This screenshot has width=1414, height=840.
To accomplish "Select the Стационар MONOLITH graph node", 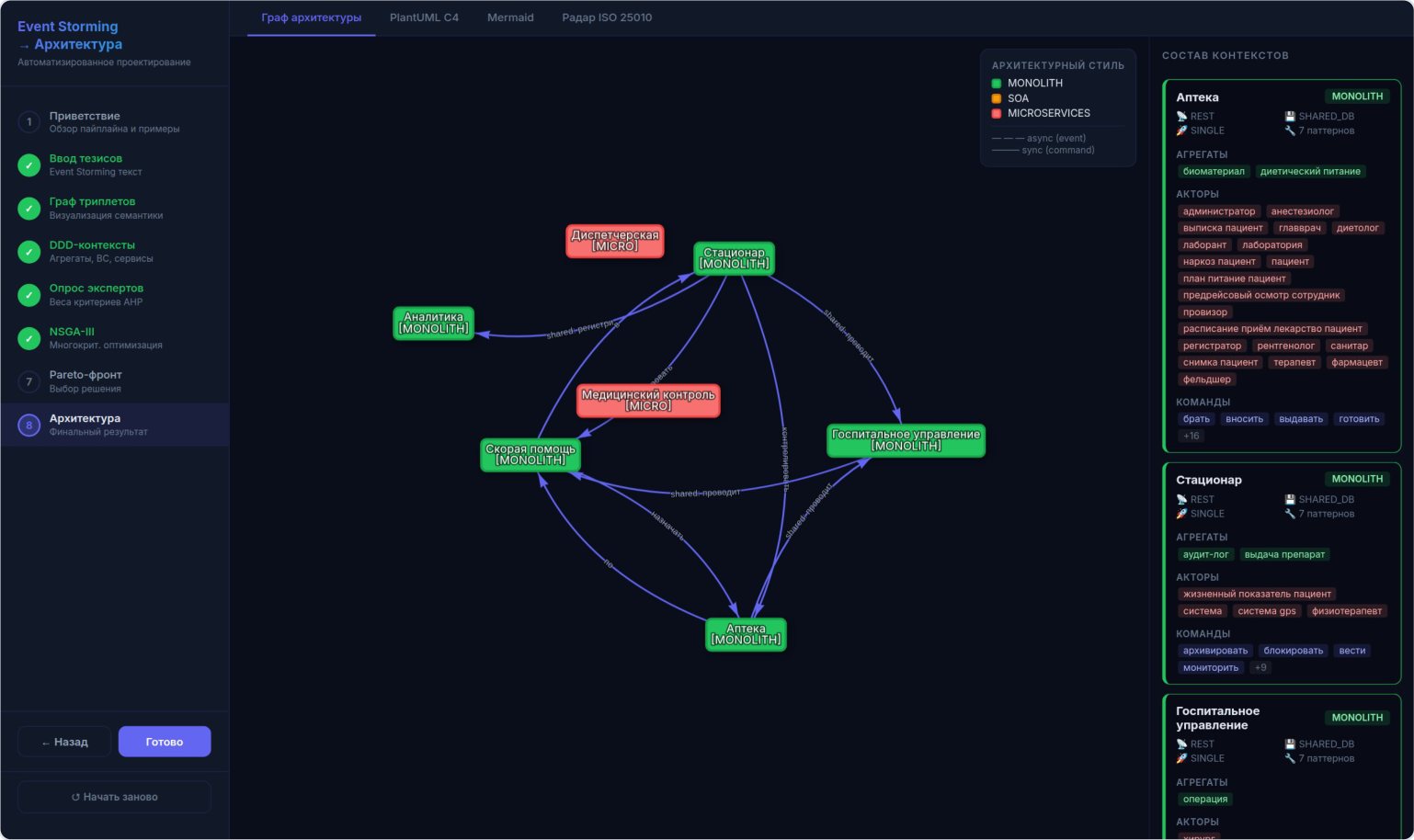I will click(734, 258).
